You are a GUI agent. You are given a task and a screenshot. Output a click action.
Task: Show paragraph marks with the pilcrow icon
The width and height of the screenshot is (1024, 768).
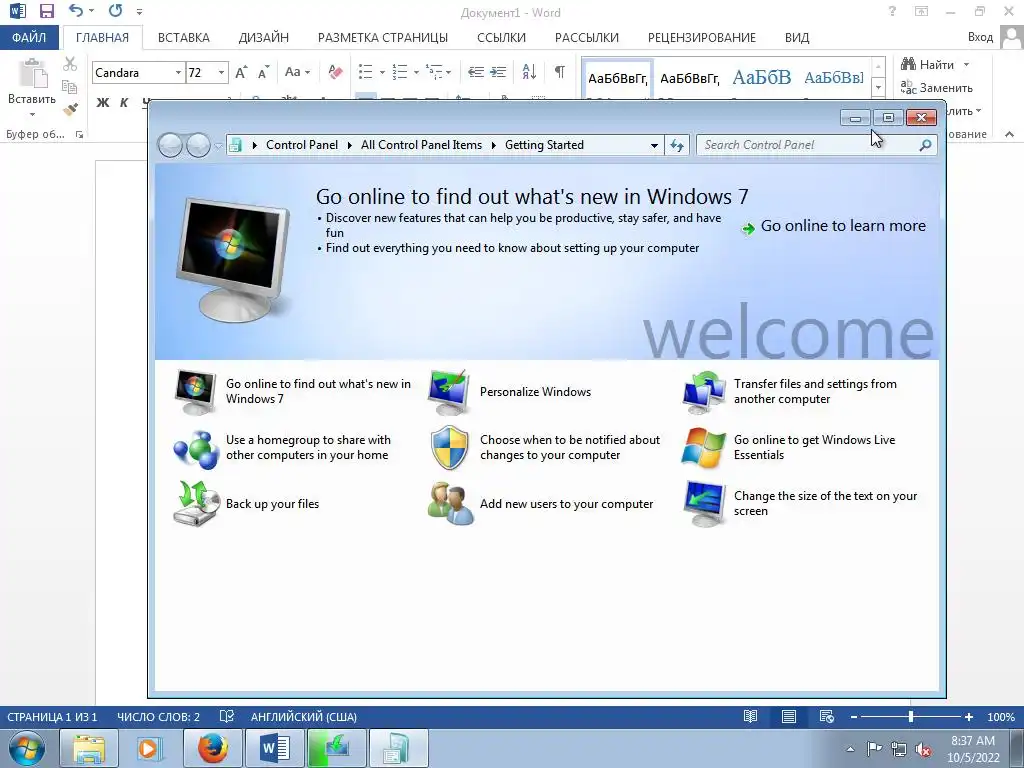pos(560,72)
